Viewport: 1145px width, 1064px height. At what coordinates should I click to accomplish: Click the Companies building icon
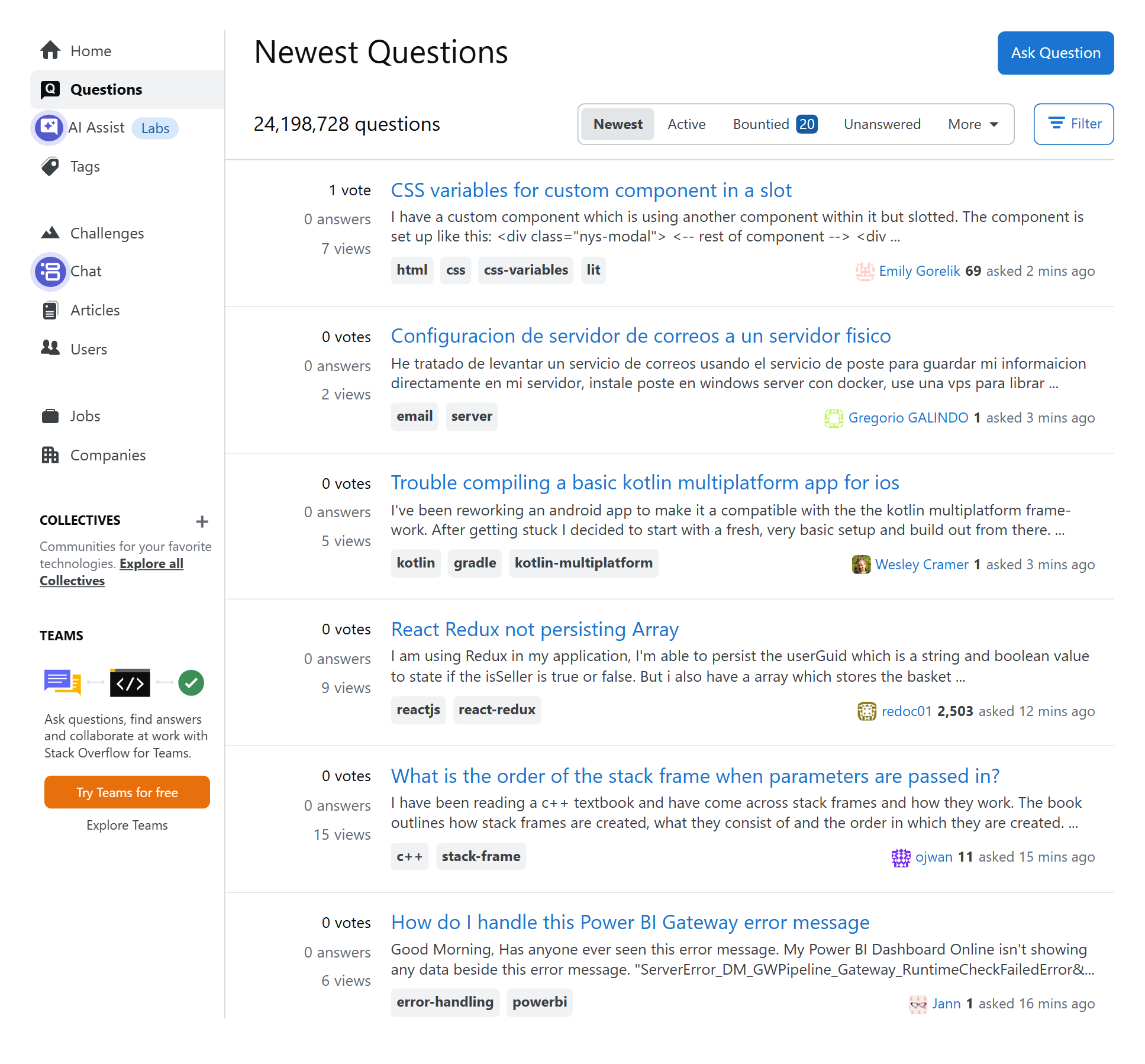(50, 455)
